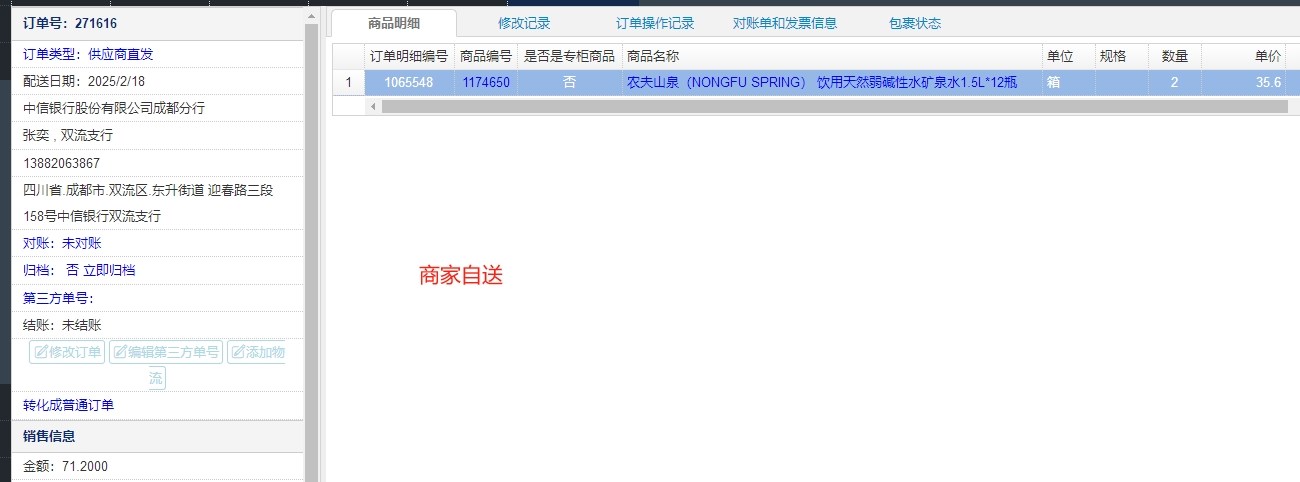
Task: Click the edit icon on 修改订单
Action: point(41,352)
